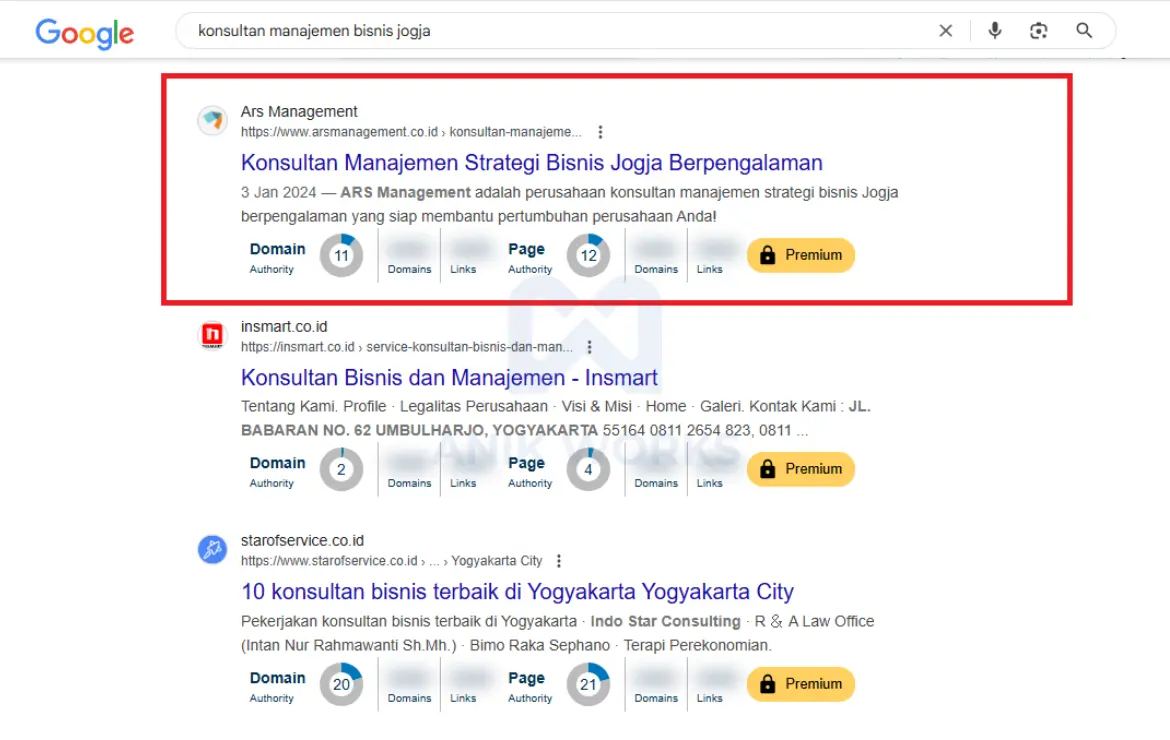Open Konsultan Manajemen Strategi Bisnis Jogja link
This screenshot has width=1170, height=740.
click(531, 163)
